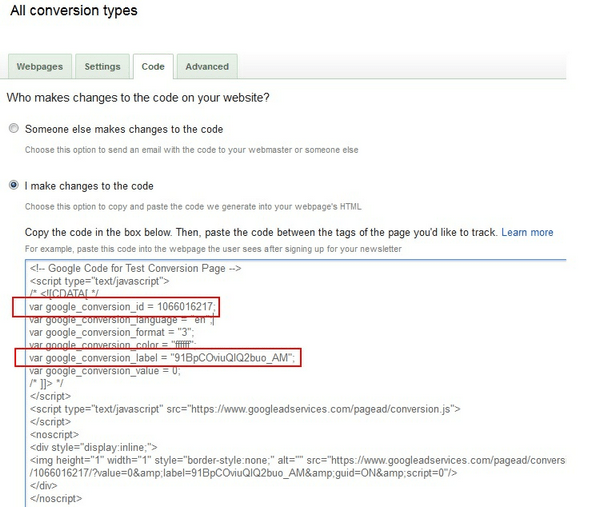Switch to the Webpages tab

click(40, 67)
